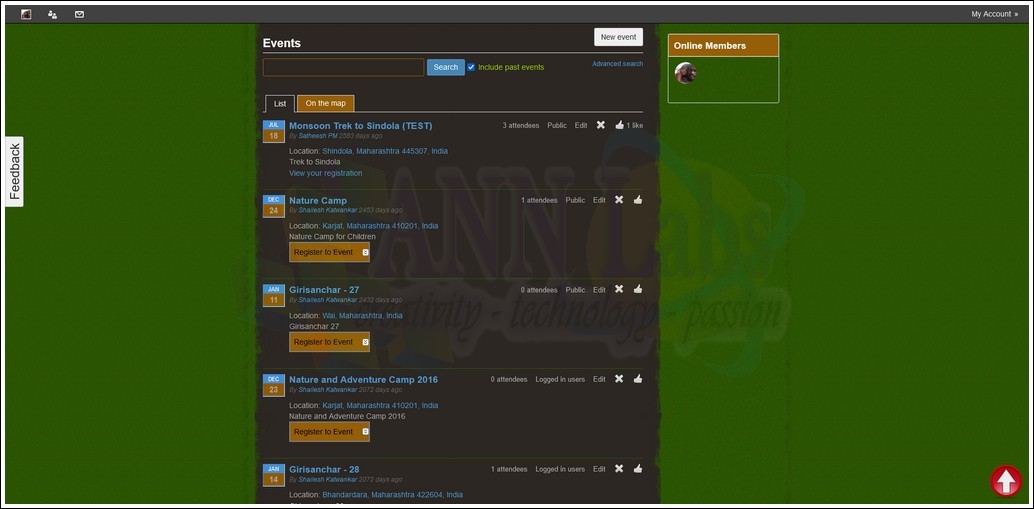Click the delete X for Girisanchar - 27
The height and width of the screenshot is (509, 1034).
[x=619, y=289]
